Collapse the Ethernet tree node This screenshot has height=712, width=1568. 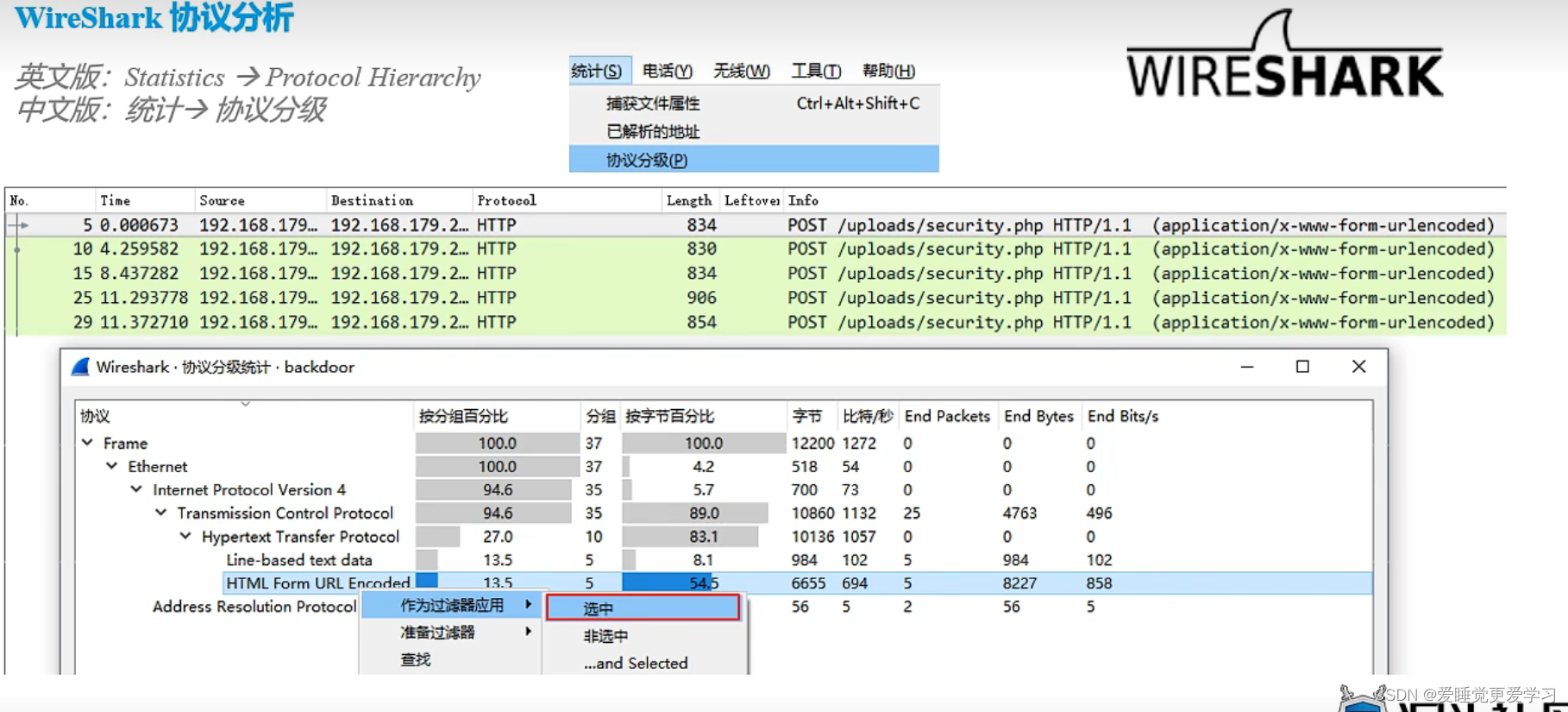tap(112, 465)
